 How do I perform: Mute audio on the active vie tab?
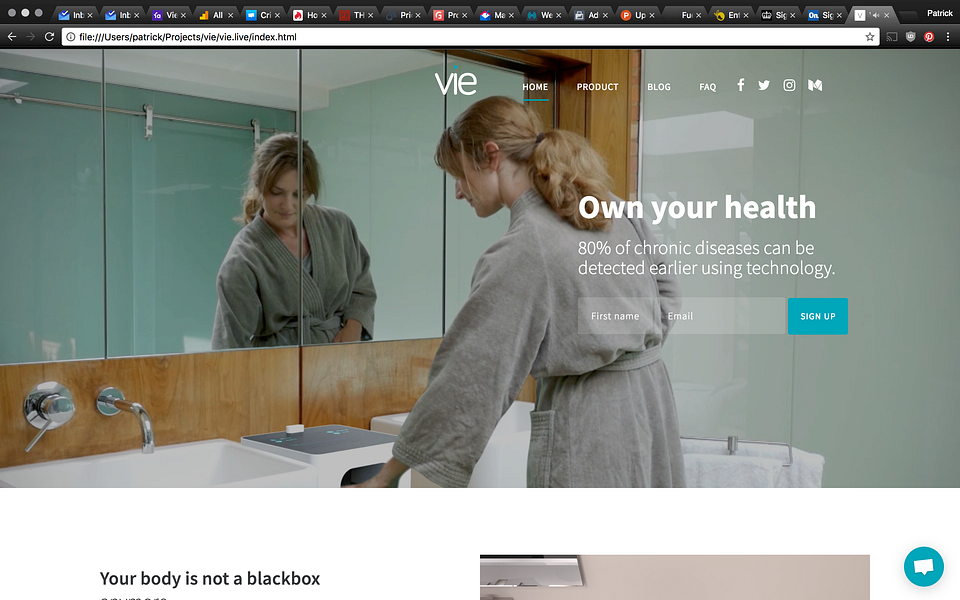click(x=875, y=15)
